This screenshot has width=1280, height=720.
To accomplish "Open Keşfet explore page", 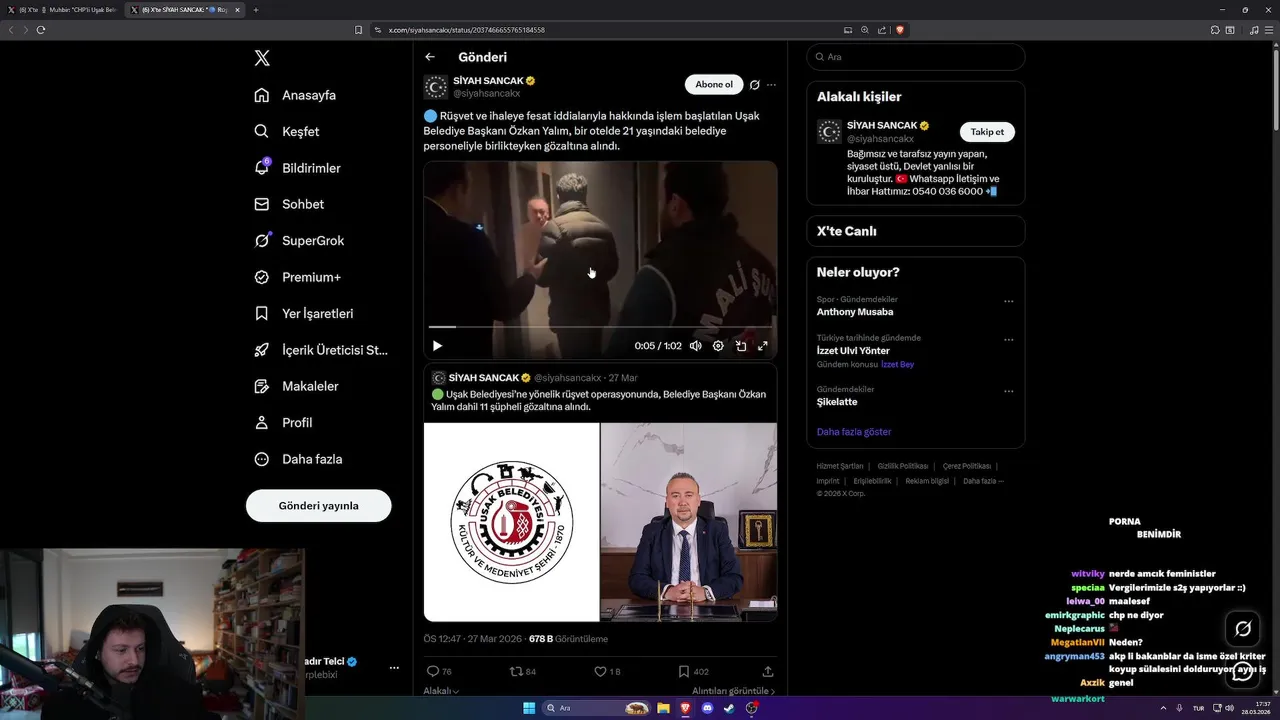I will coord(287,131).
